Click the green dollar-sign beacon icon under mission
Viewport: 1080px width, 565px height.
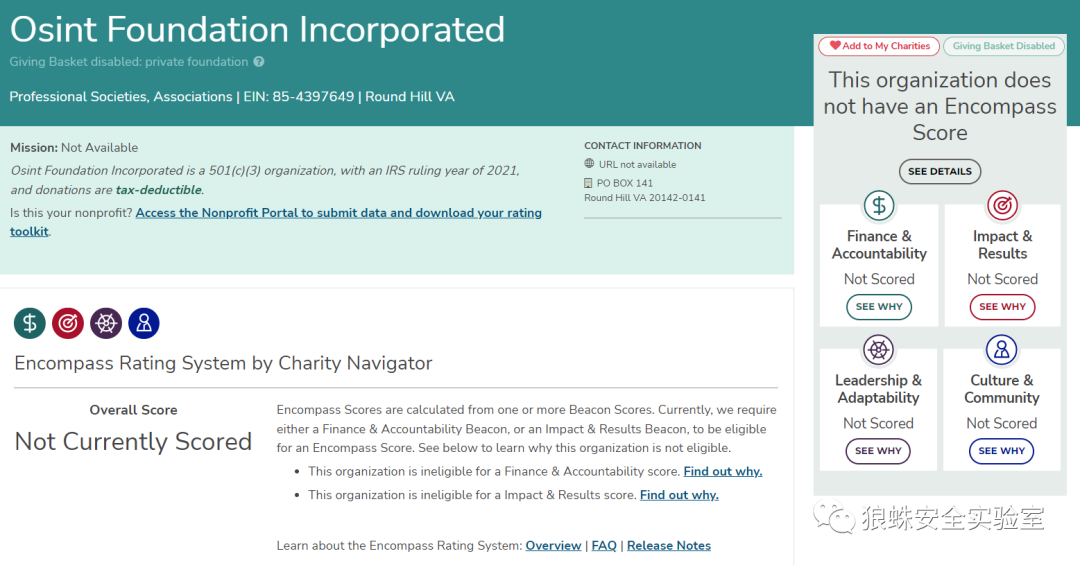[30, 323]
